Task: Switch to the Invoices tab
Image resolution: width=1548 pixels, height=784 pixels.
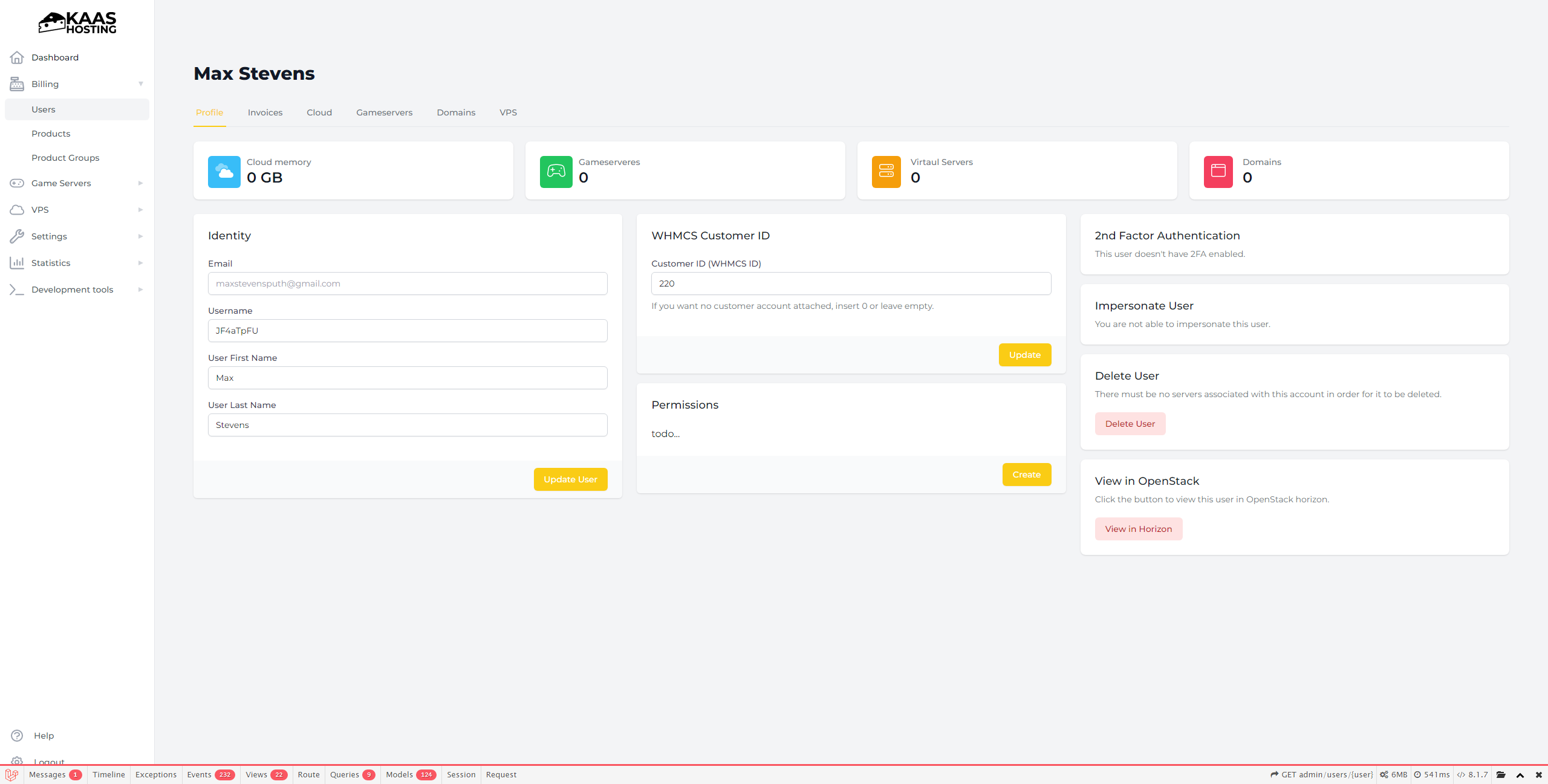Action: pos(265,112)
